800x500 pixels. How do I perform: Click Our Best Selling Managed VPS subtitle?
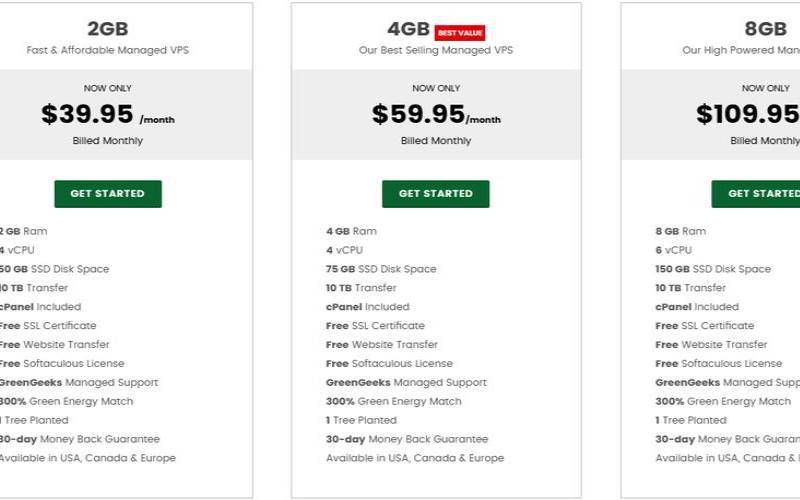(436, 50)
